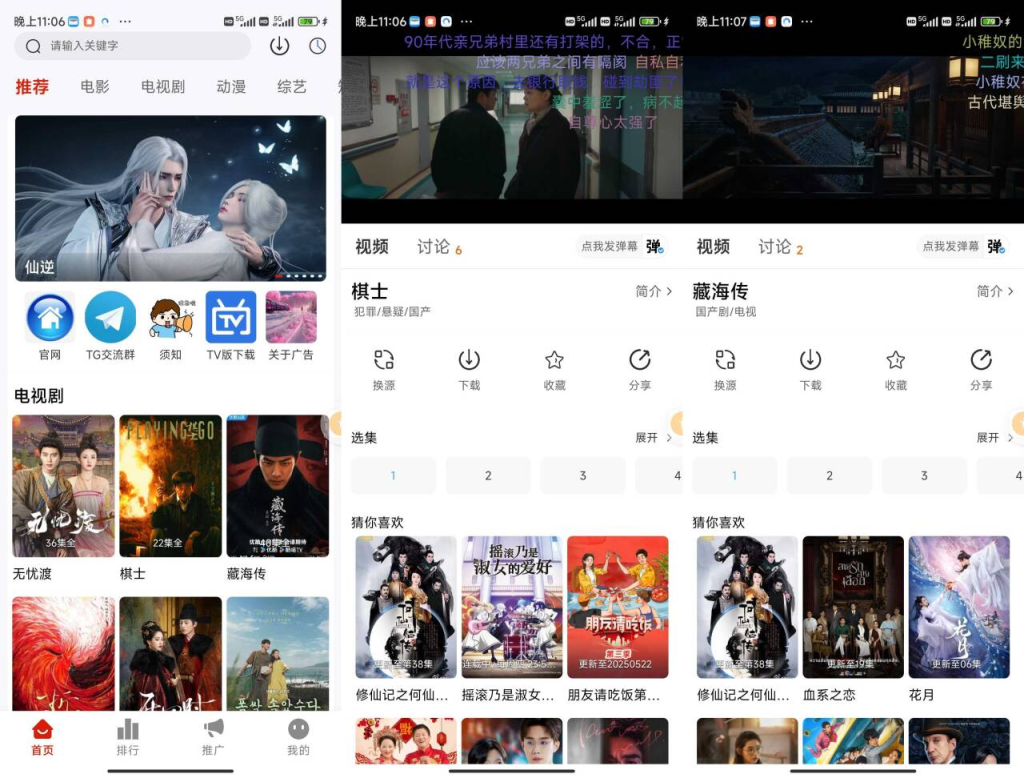This screenshot has width=1024, height=778.
Task: Select the 视频 tab on the 棋士 page
Action: click(372, 246)
